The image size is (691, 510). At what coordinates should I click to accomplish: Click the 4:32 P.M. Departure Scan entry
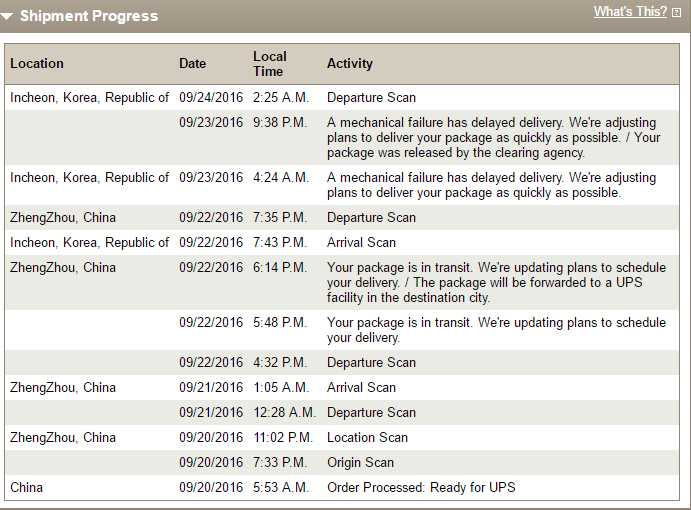click(x=372, y=362)
